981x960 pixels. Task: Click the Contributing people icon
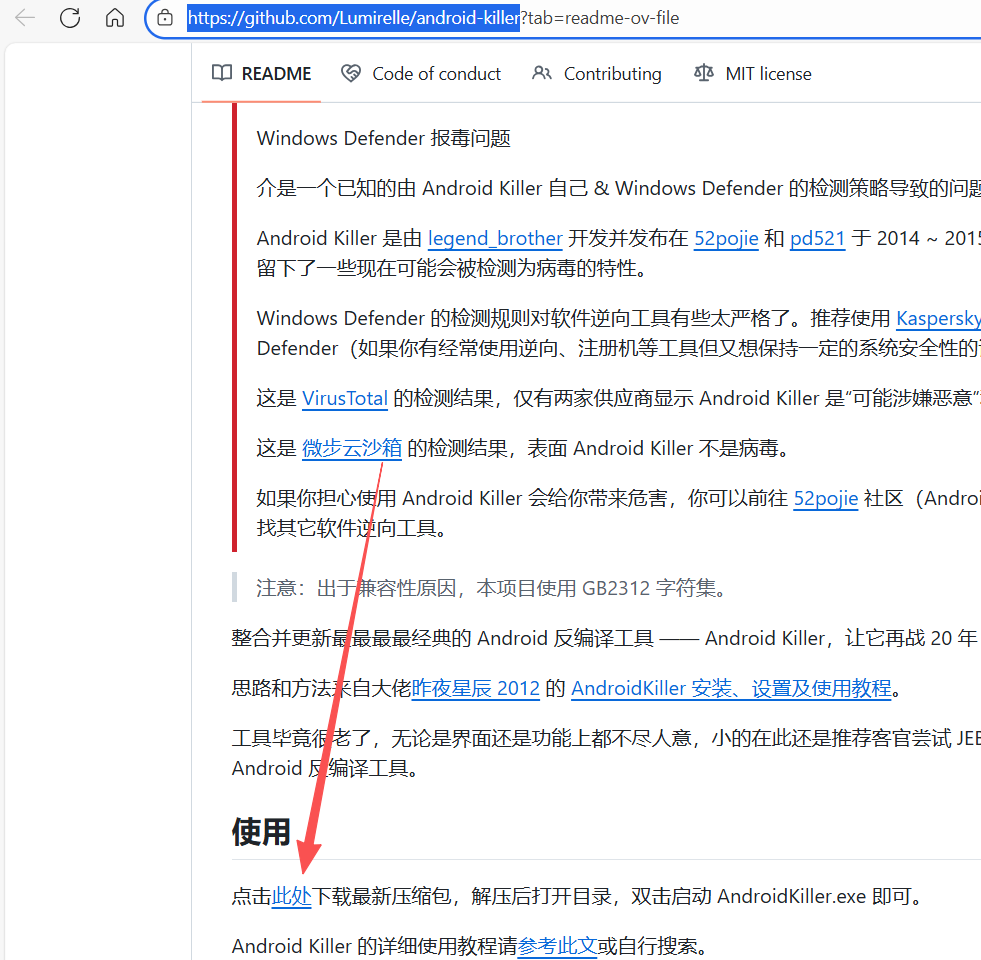[x=542, y=73]
